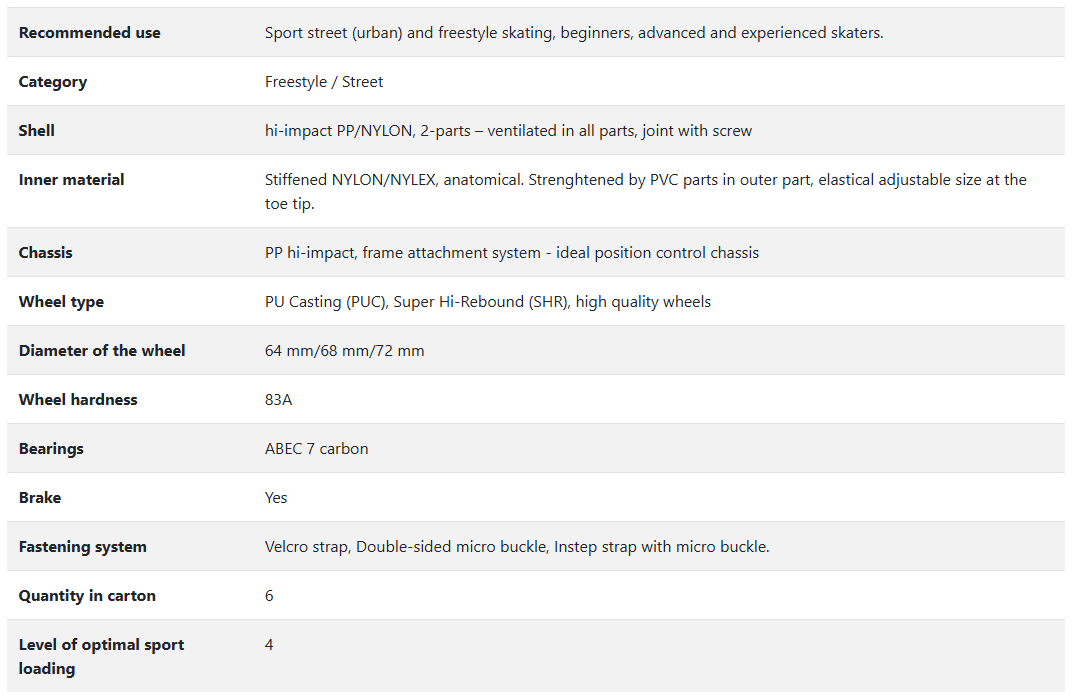Click the 64 mm/68 mm/72 mm value
This screenshot has width=1074, height=699.
click(344, 351)
